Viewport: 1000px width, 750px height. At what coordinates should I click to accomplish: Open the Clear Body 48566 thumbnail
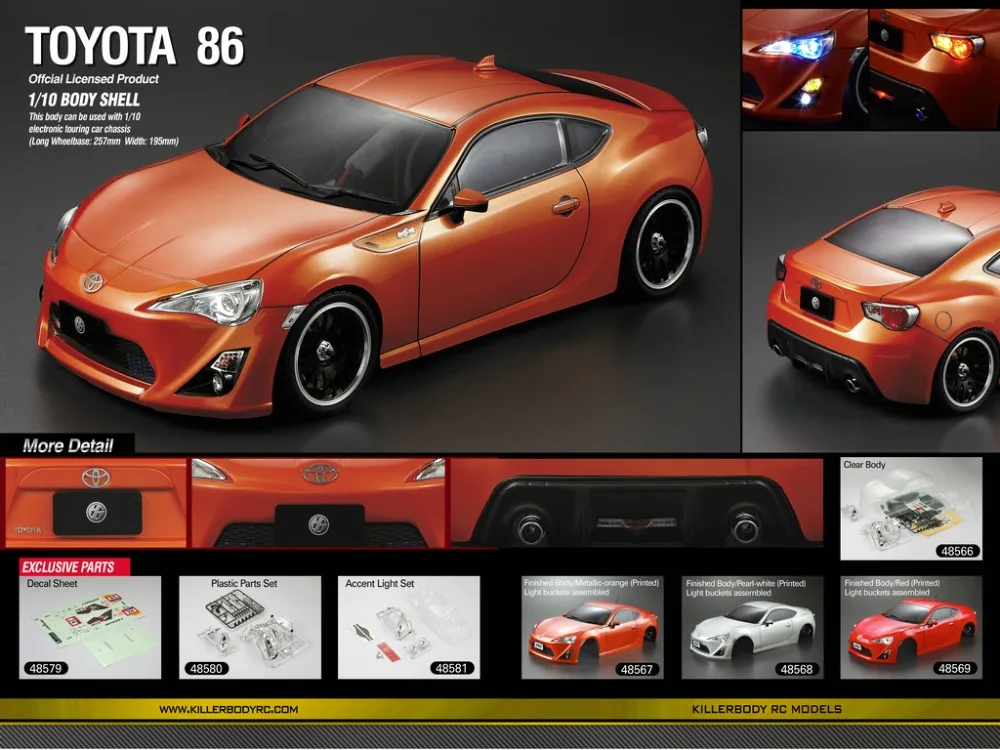tap(911, 508)
